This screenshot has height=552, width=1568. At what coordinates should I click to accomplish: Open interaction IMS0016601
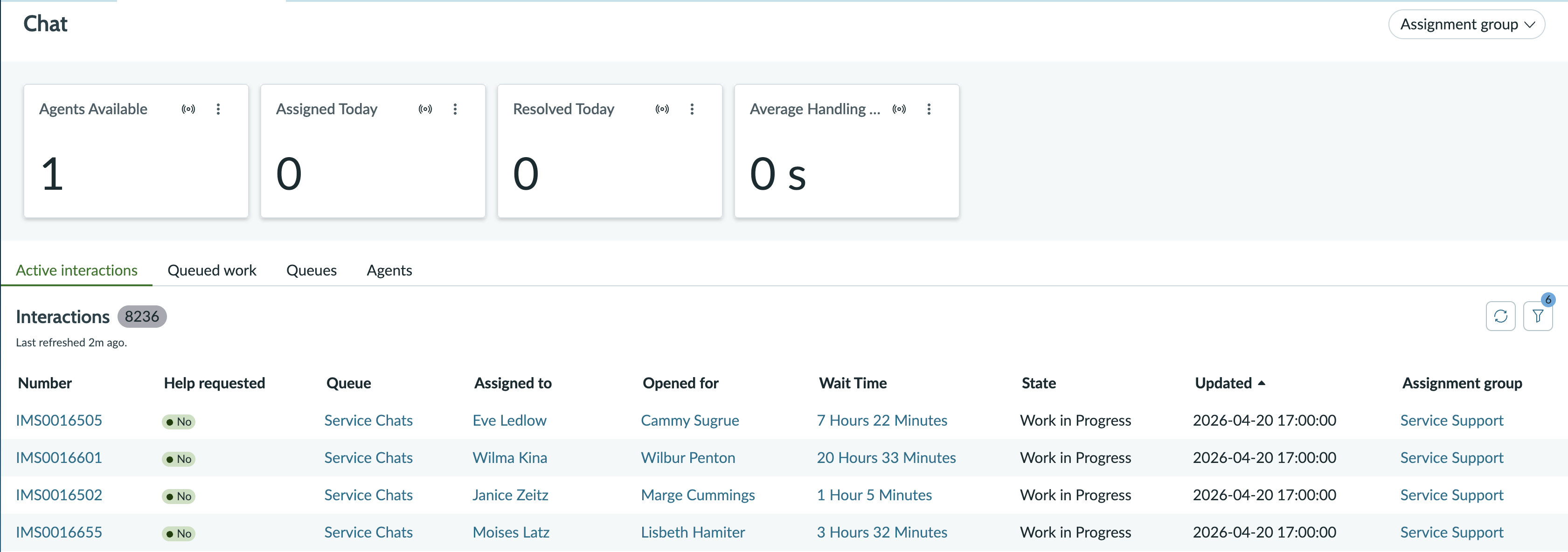[59, 458]
